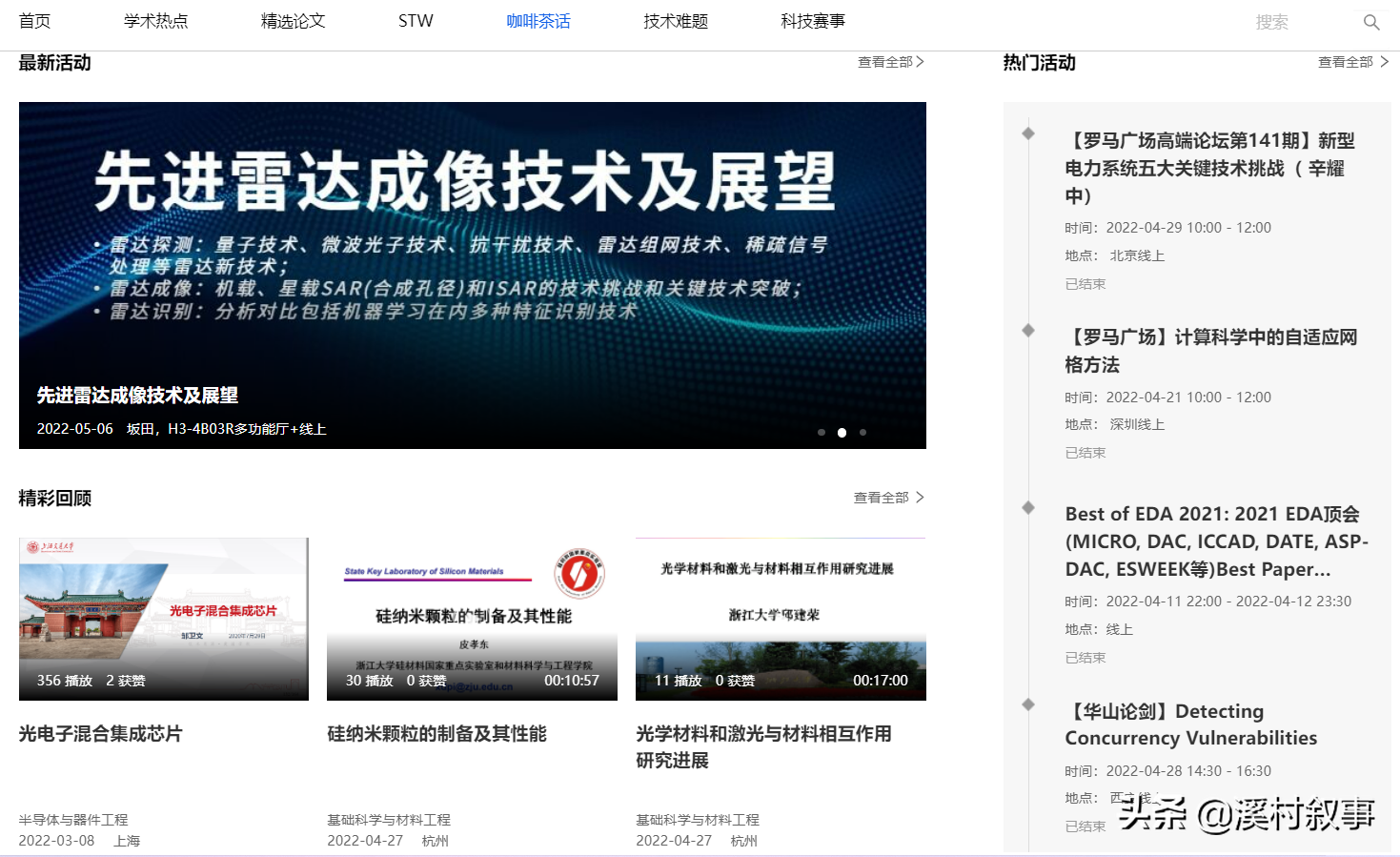Open 光电子混合集成芯片 title link
Viewport: 1400px width, 857px height.
point(100,734)
